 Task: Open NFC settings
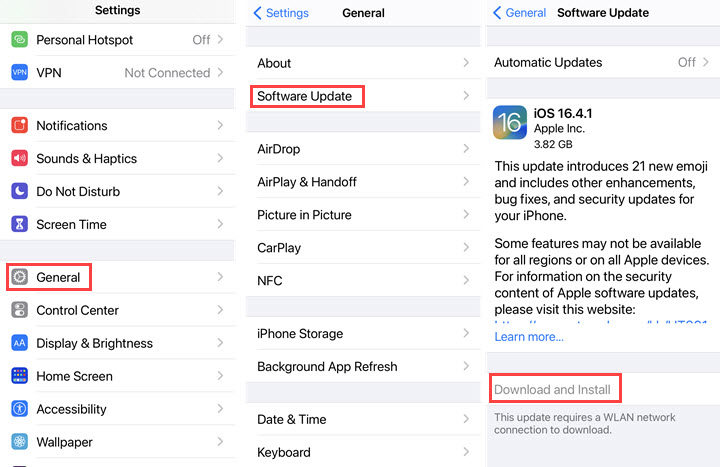[363, 281]
